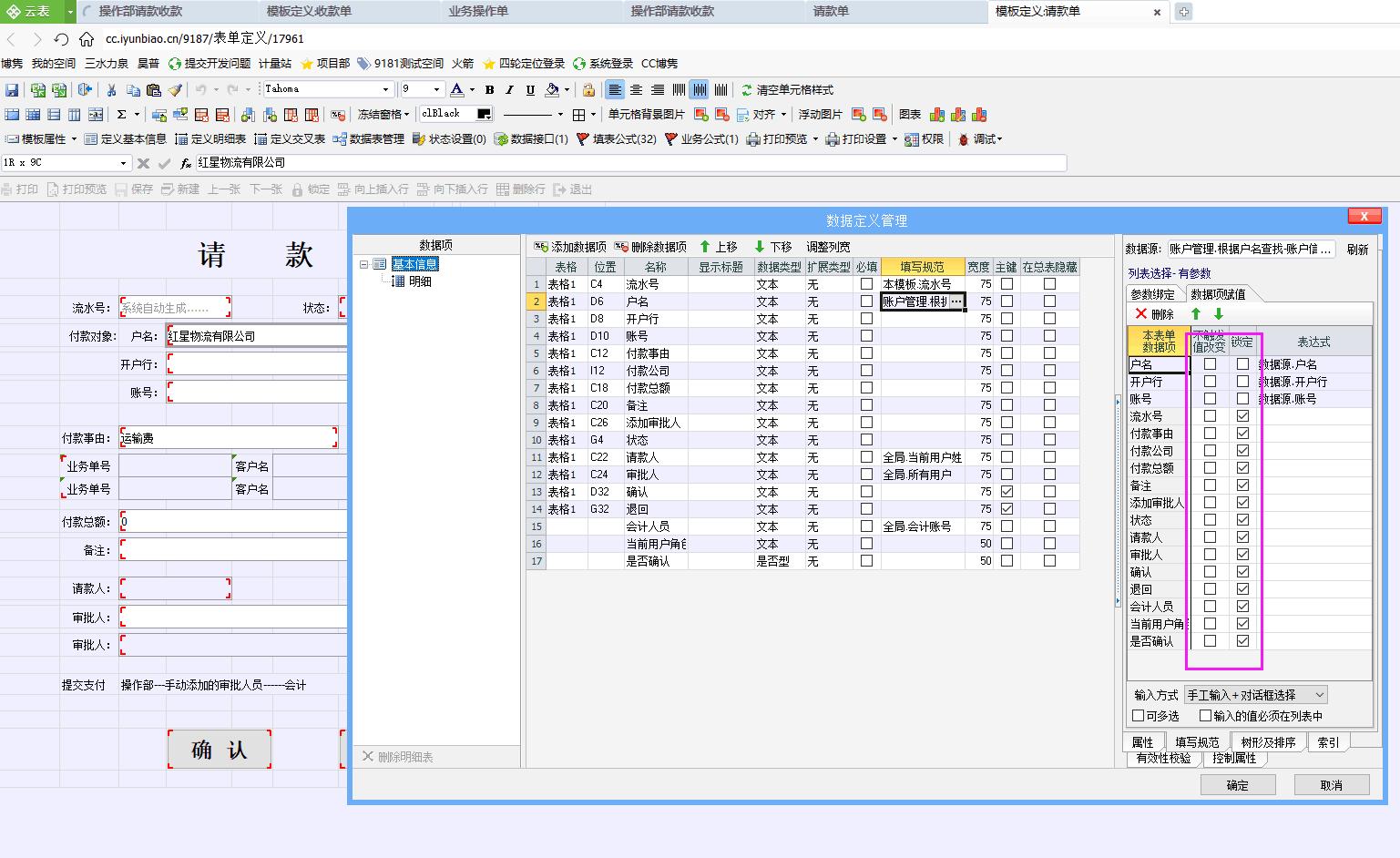1400x858 pixels.
Task: Click 下移 green arrow in data items toolbar
Action: pyautogui.click(x=772, y=247)
